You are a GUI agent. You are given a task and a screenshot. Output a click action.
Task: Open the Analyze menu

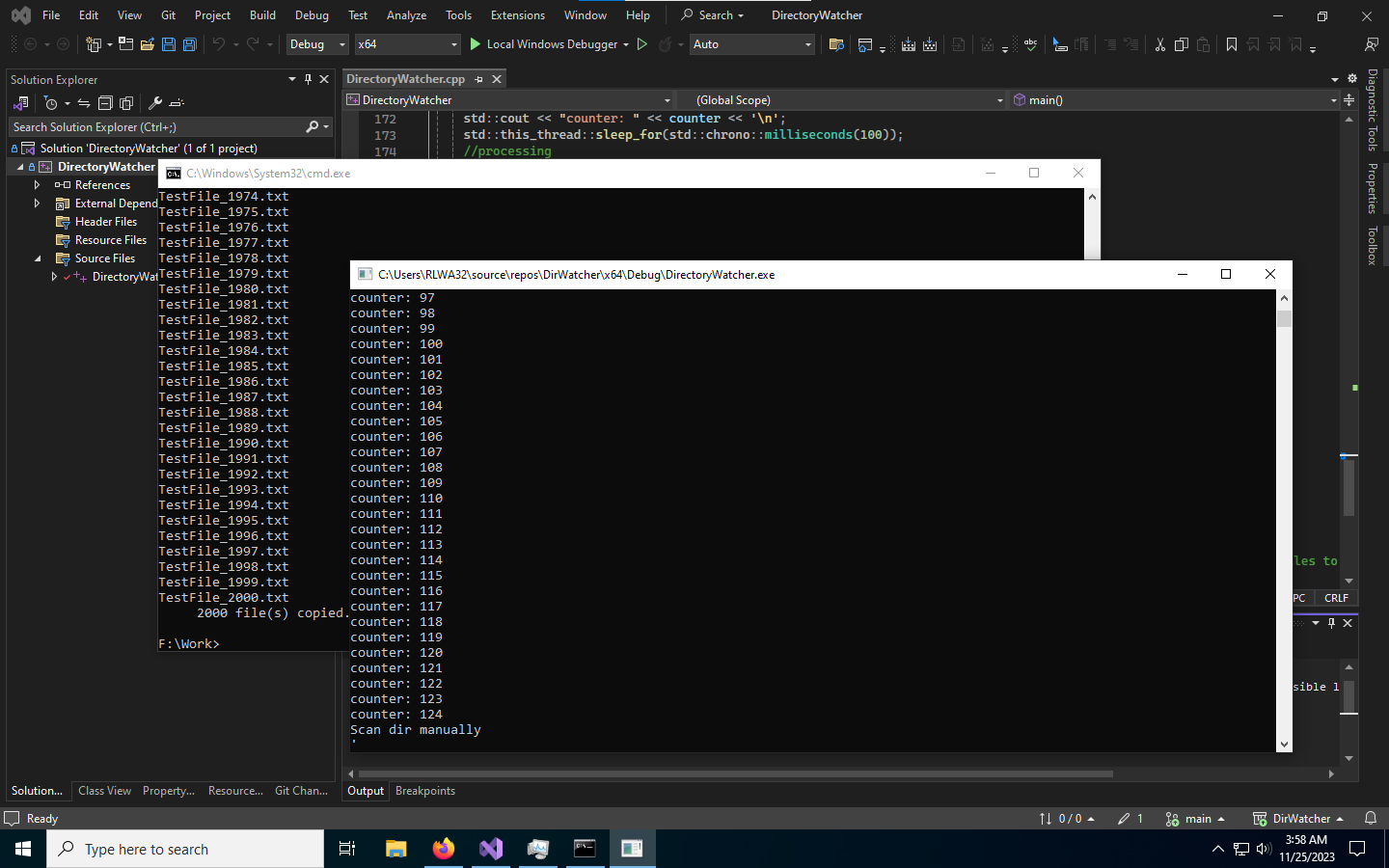tap(406, 15)
